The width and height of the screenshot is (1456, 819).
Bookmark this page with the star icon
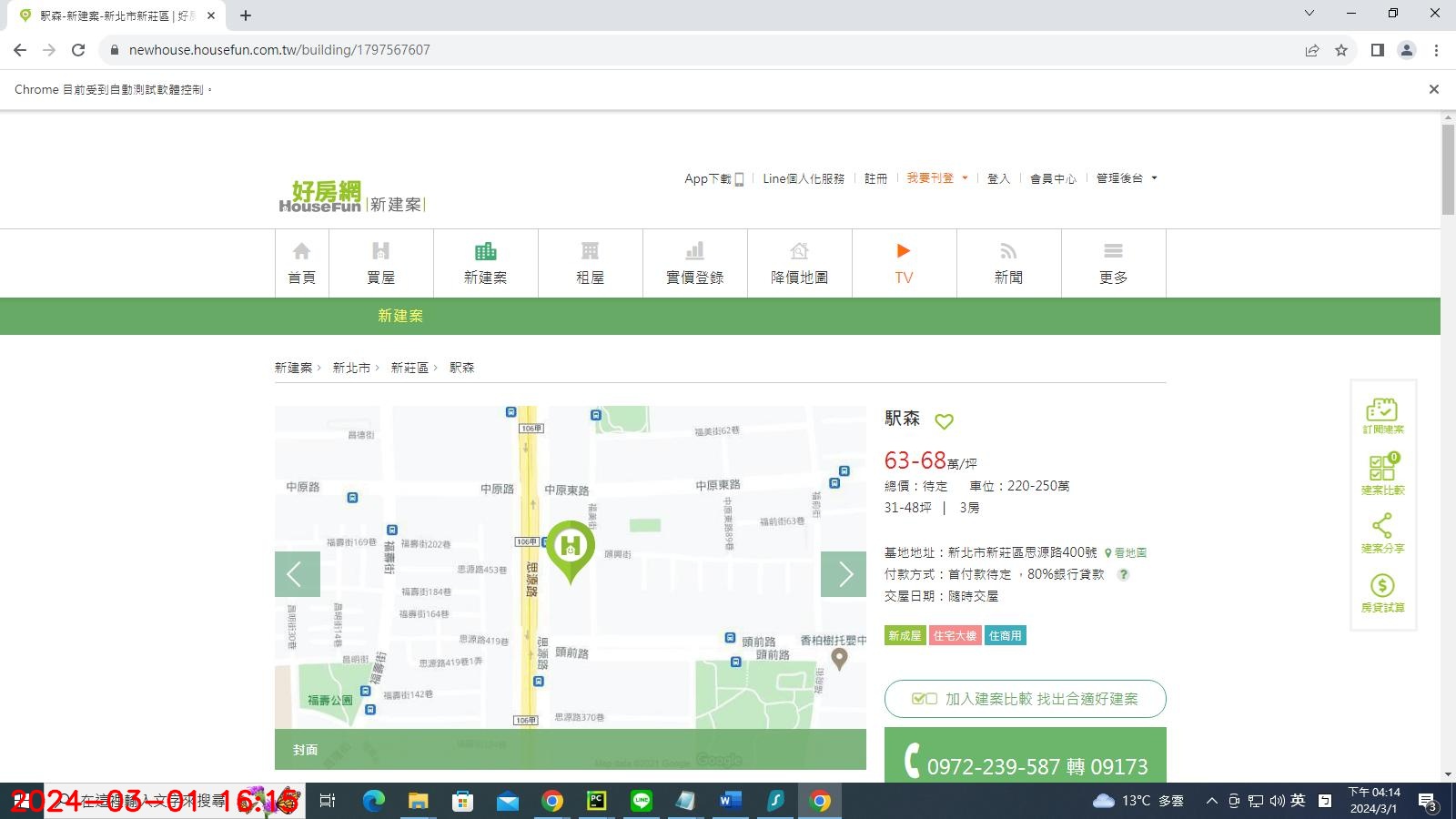click(x=1340, y=50)
